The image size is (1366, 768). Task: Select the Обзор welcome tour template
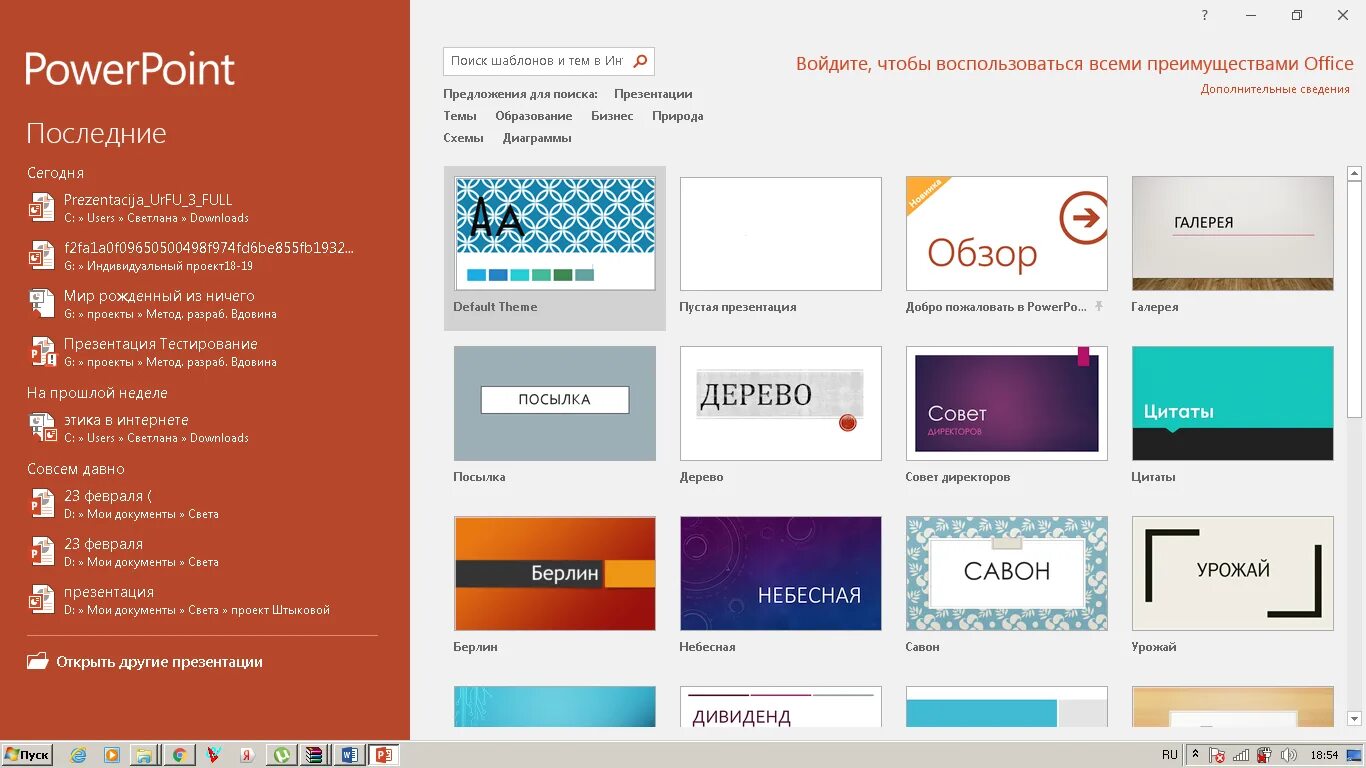[x=1007, y=234]
